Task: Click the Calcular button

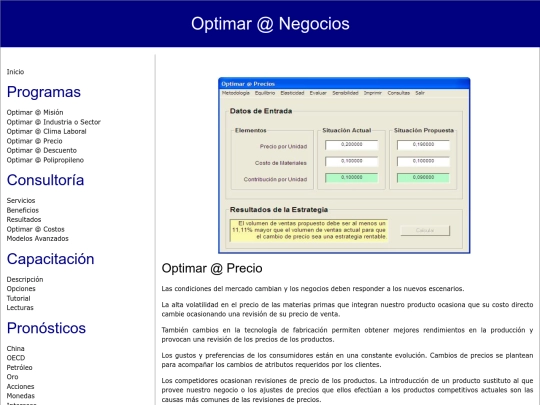Action: (x=425, y=230)
